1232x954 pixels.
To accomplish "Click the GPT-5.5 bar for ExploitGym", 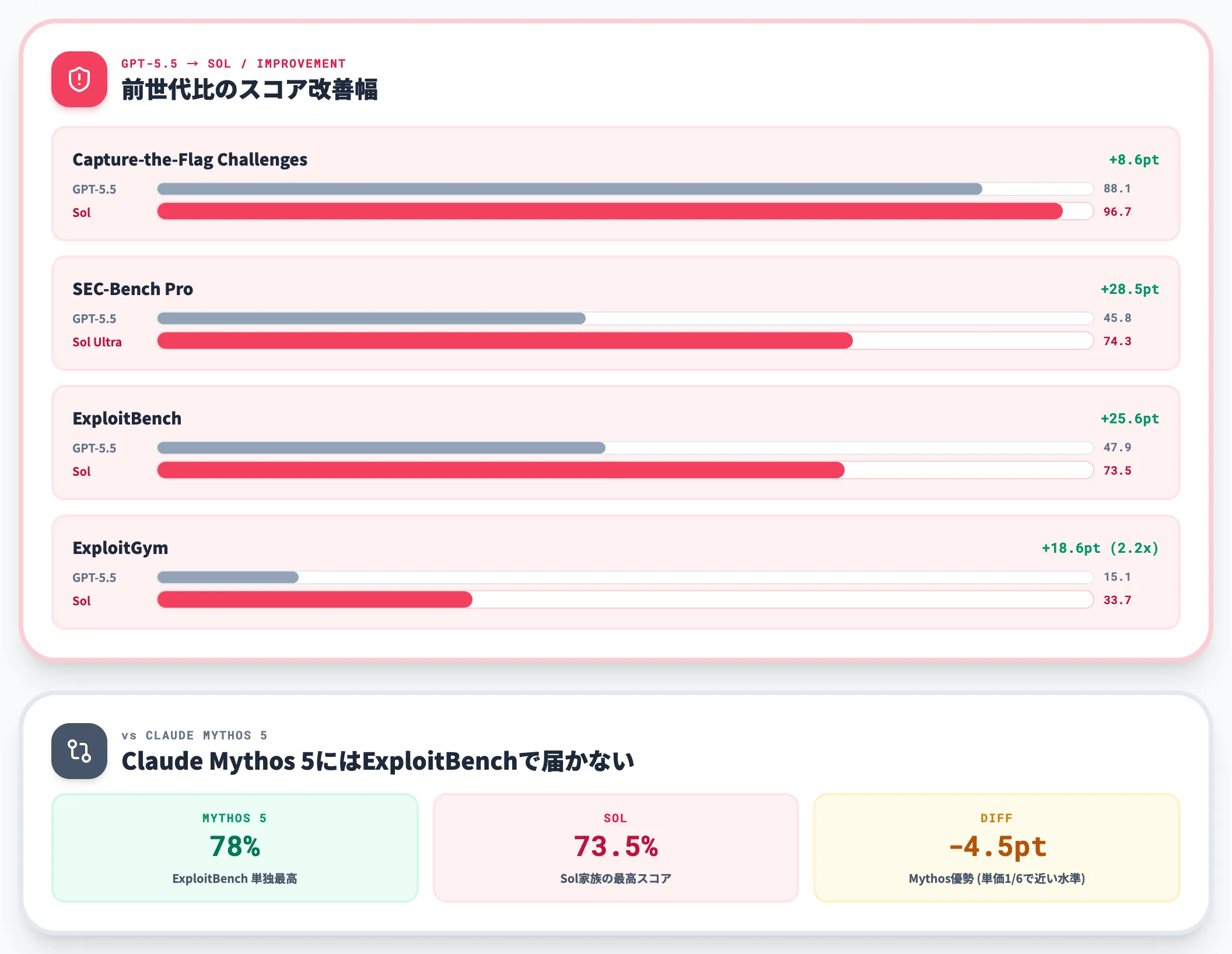I will (625, 577).
